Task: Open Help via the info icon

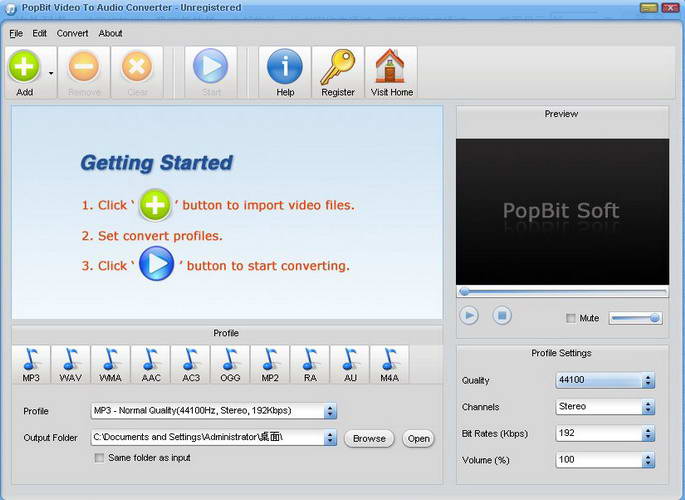Action: pos(285,66)
